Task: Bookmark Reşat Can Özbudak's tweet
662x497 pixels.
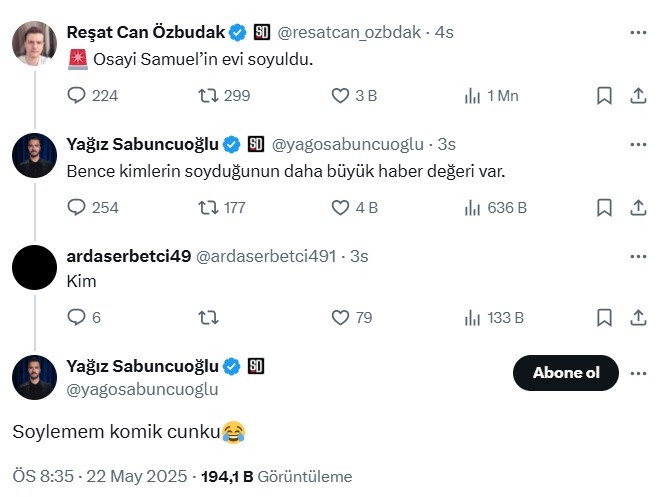Action: click(x=604, y=96)
